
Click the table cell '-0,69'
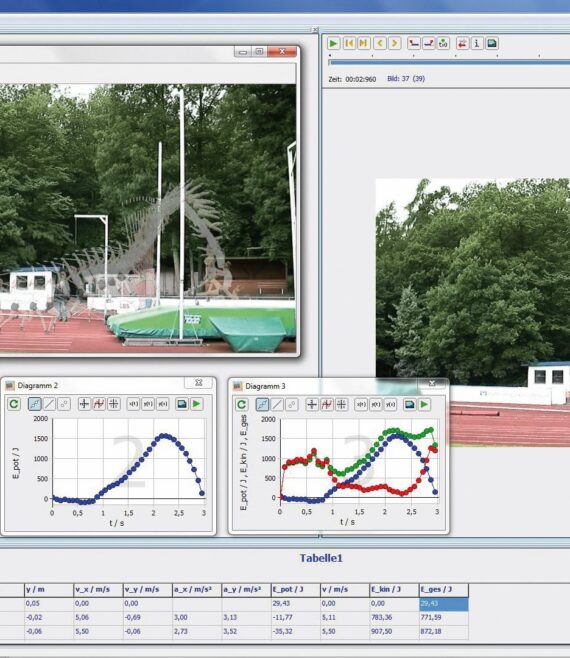148,617
